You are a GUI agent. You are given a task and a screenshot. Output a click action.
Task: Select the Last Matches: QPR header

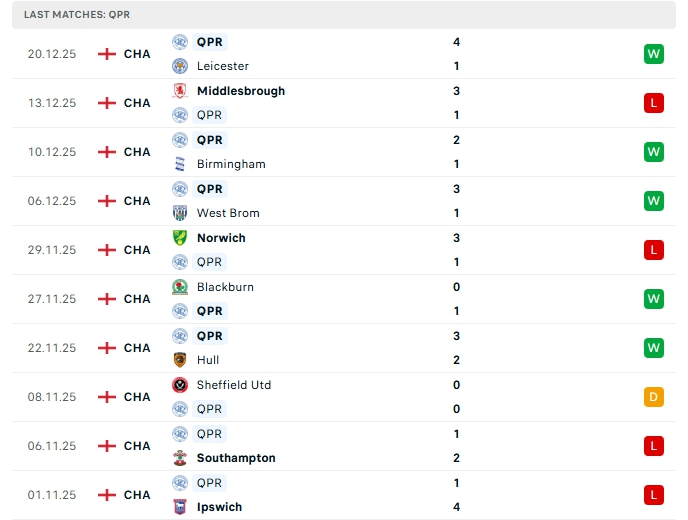(77, 15)
